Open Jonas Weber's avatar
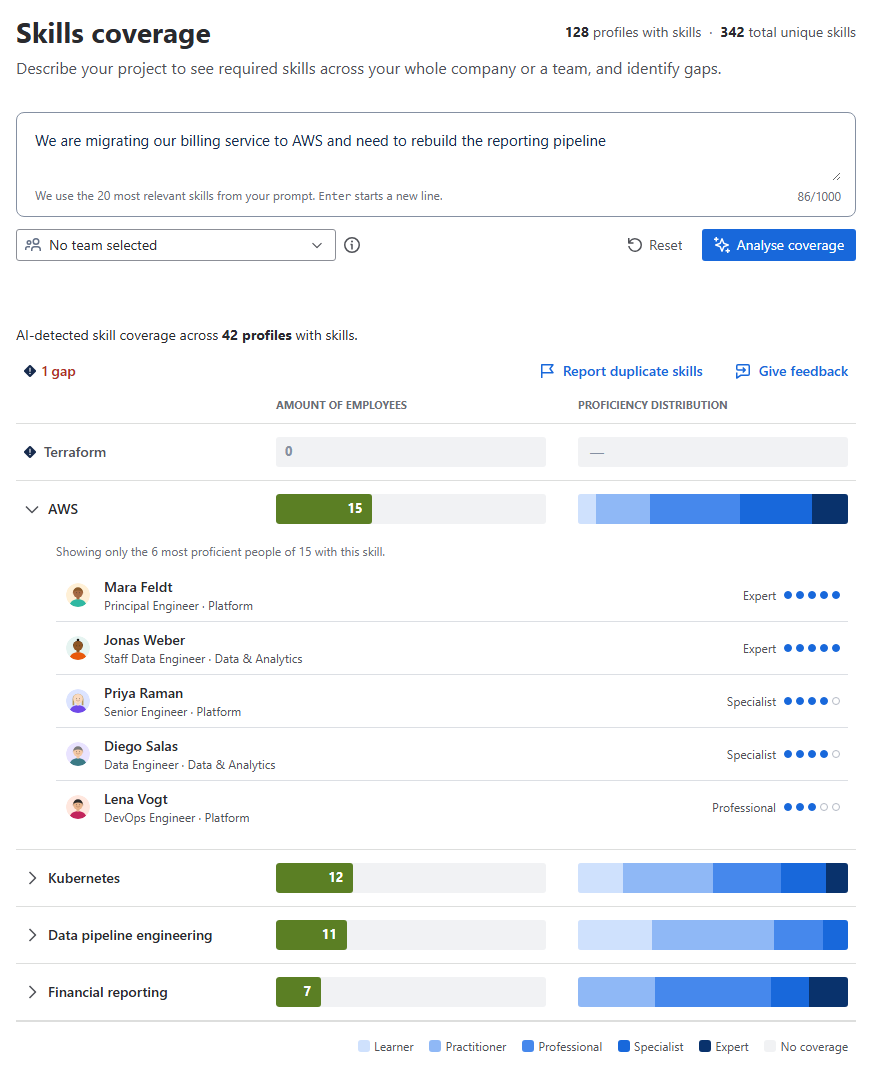872x1086 pixels. point(78,649)
